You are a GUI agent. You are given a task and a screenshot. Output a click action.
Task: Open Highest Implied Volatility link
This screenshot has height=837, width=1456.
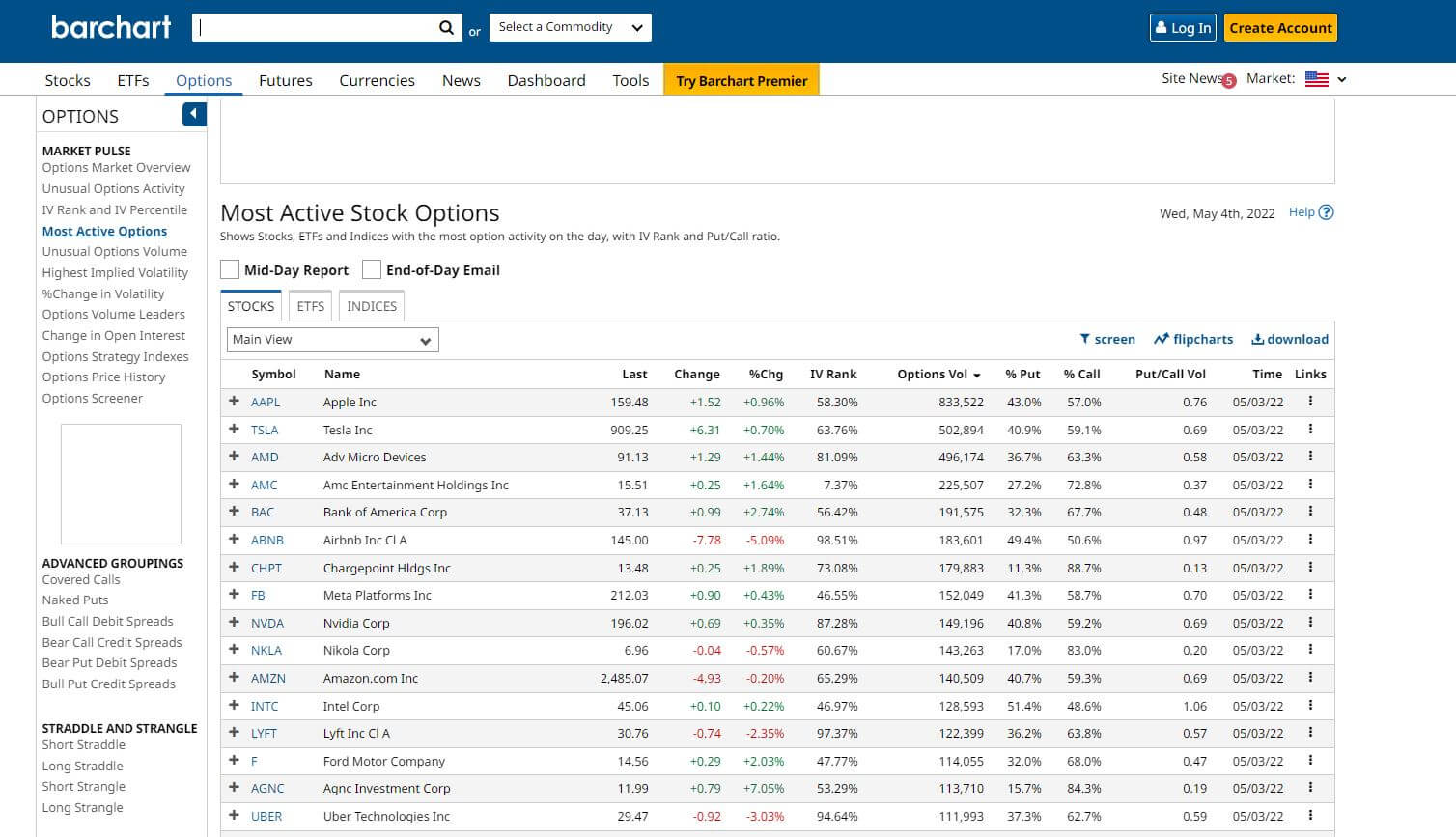tap(115, 272)
